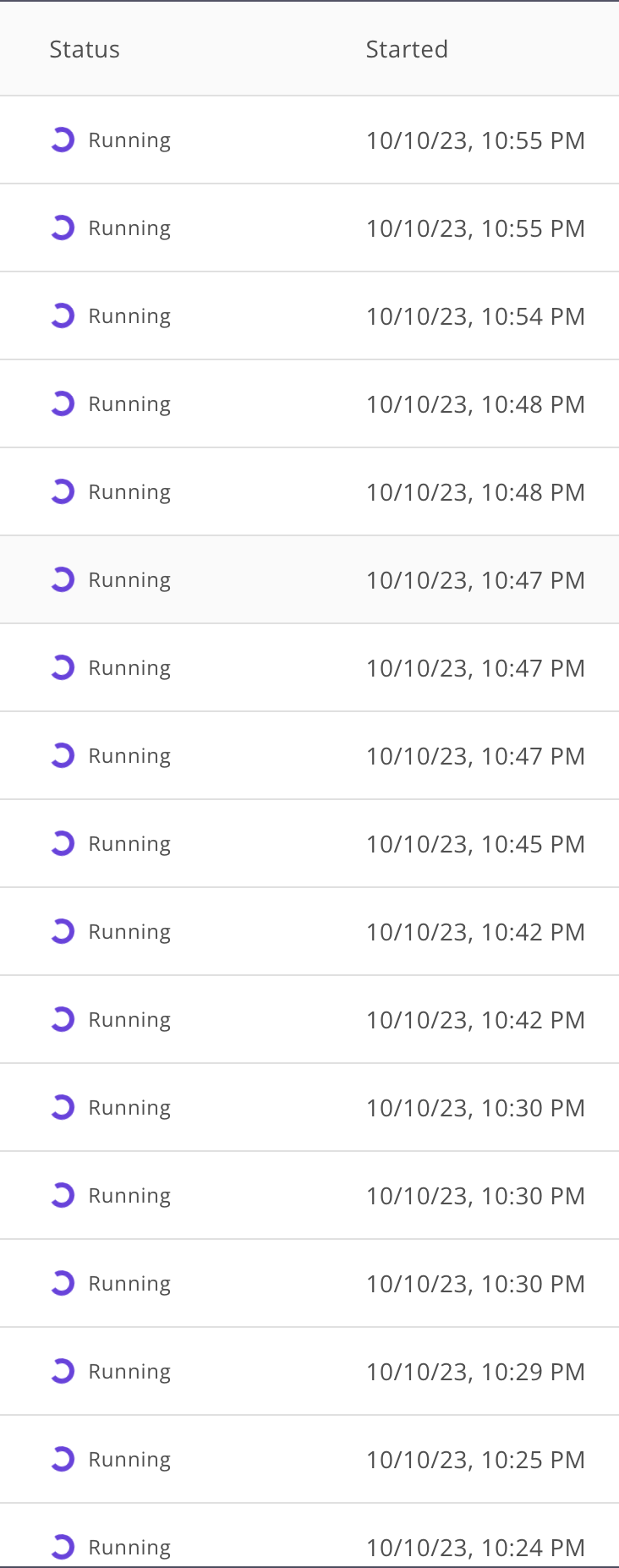Screen dimensions: 619x1568
Task: Click the spinner icon in the topmost 10:55 PM row
Action: point(63,140)
